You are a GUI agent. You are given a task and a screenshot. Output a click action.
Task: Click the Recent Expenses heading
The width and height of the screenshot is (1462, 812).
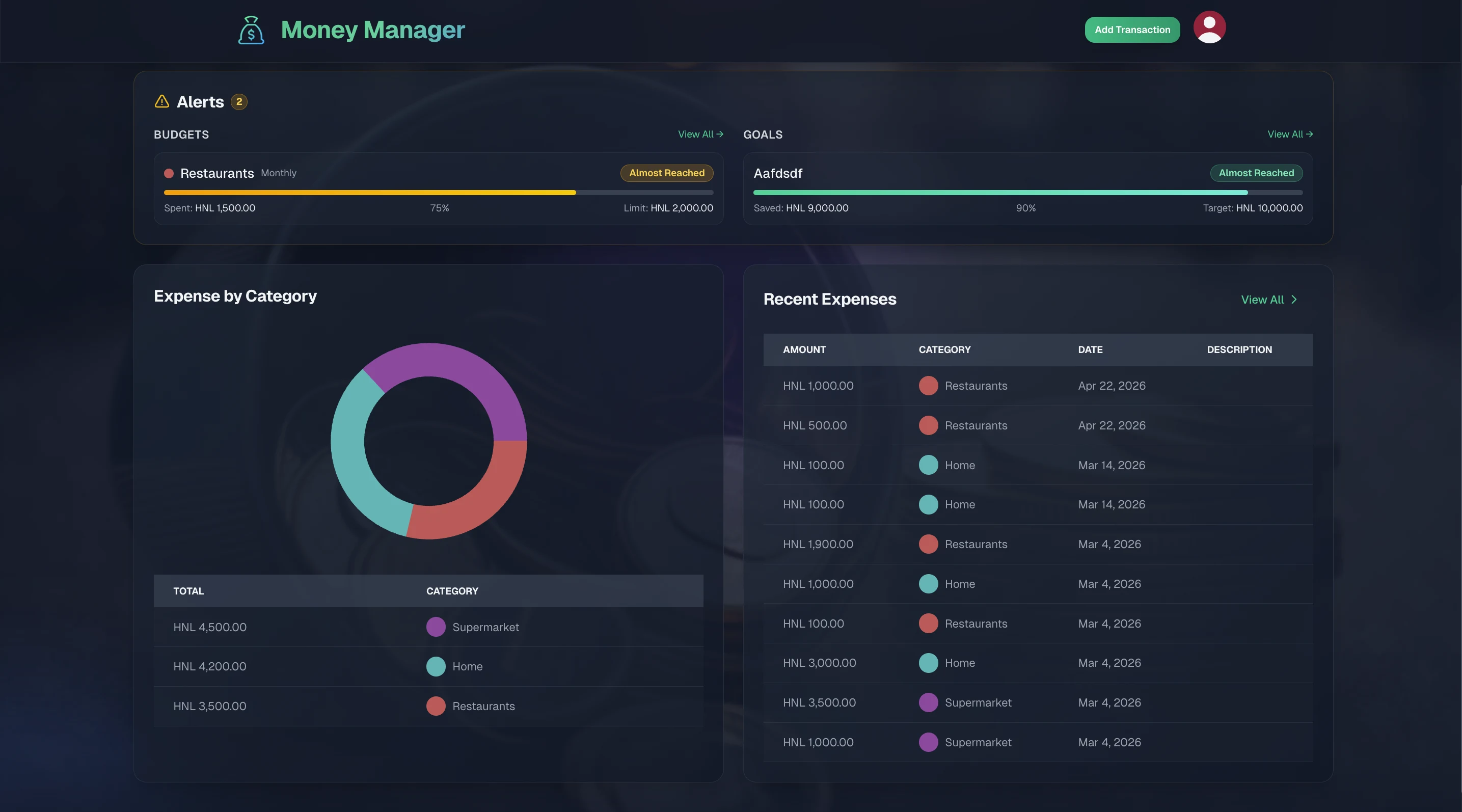830,299
